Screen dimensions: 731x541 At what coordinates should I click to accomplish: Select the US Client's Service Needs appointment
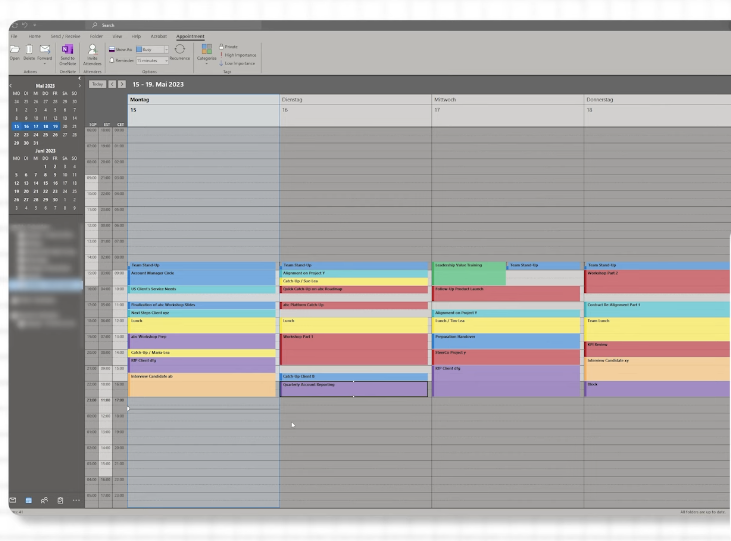point(202,289)
